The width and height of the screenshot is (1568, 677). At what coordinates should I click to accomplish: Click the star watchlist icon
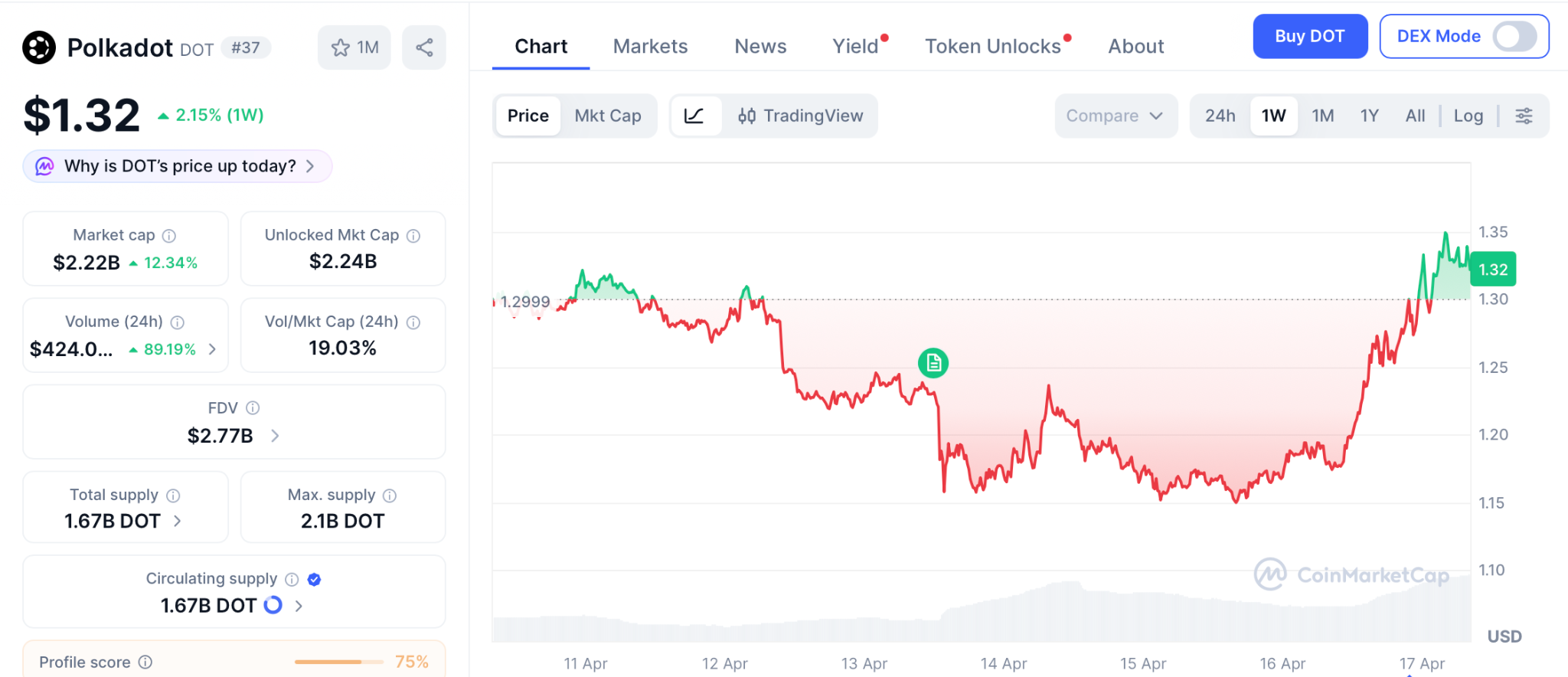coord(341,47)
